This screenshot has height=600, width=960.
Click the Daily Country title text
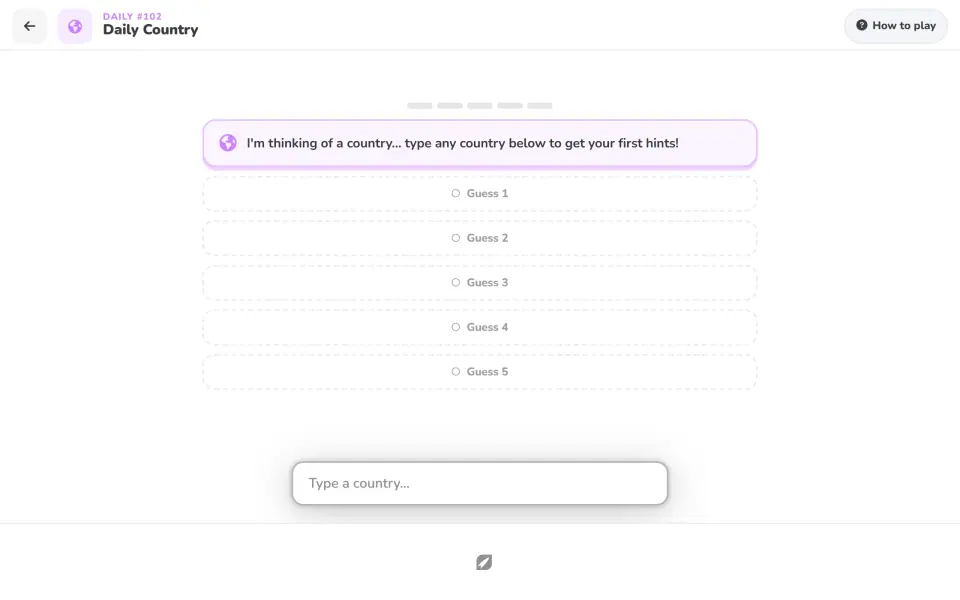[x=151, y=29]
